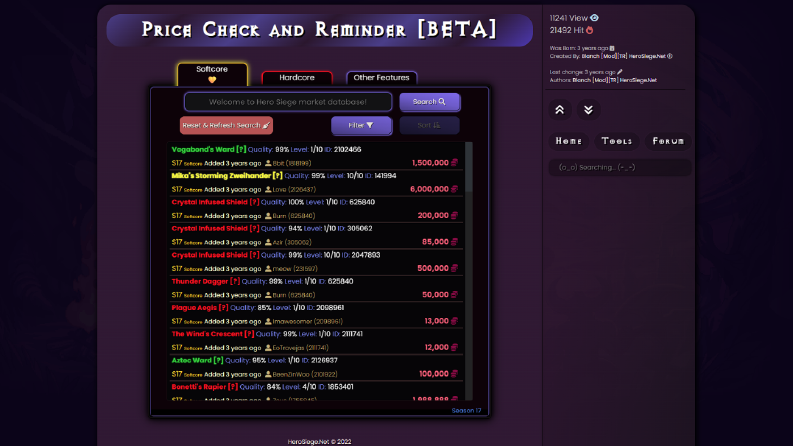Click the calendar icon after Was Born
793x446 pixels.
[x=612, y=48]
